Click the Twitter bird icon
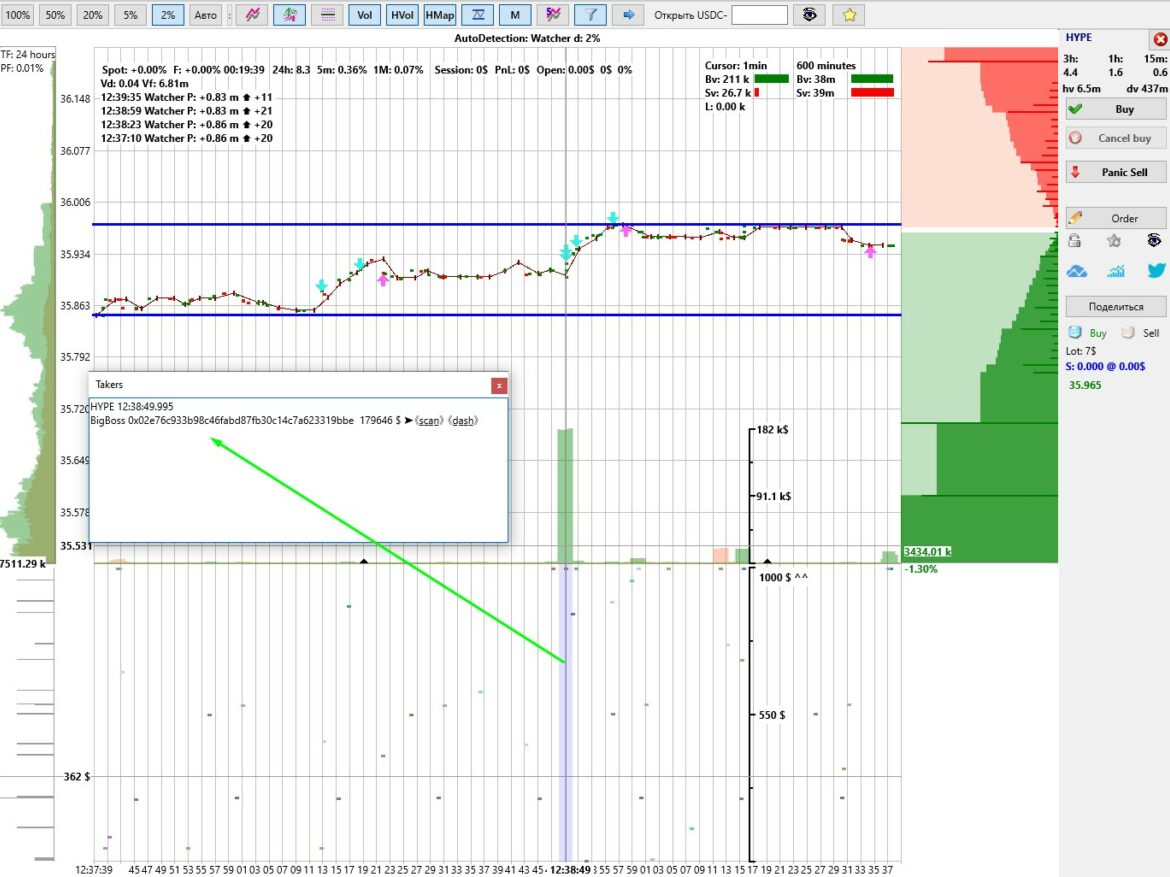 coord(1156,271)
